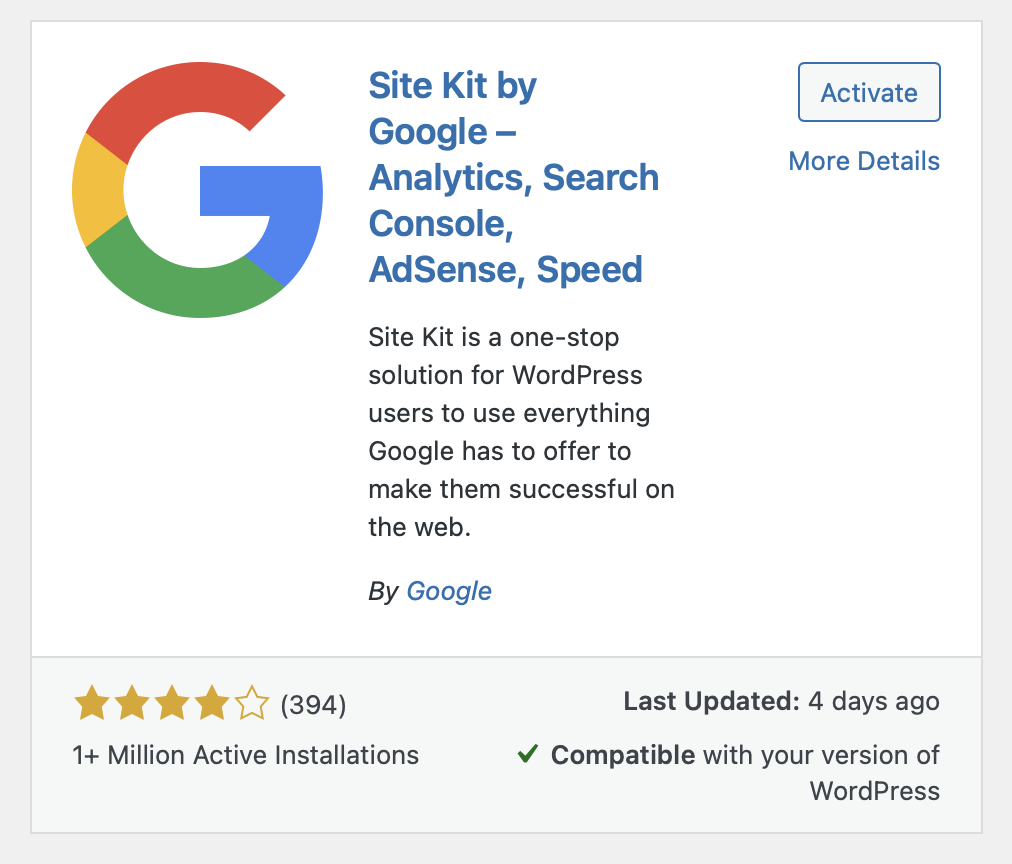
Task: Click the (394) ratings count
Action: click(313, 705)
